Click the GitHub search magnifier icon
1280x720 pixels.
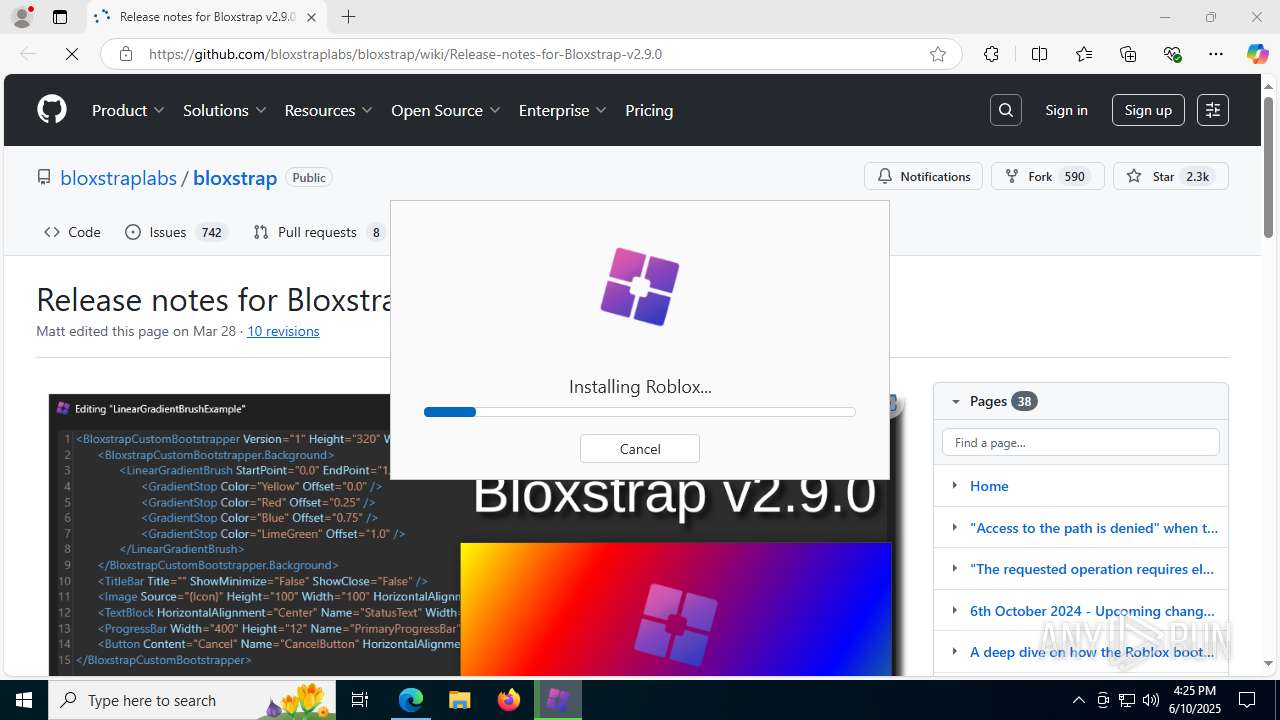pyautogui.click(x=1006, y=110)
